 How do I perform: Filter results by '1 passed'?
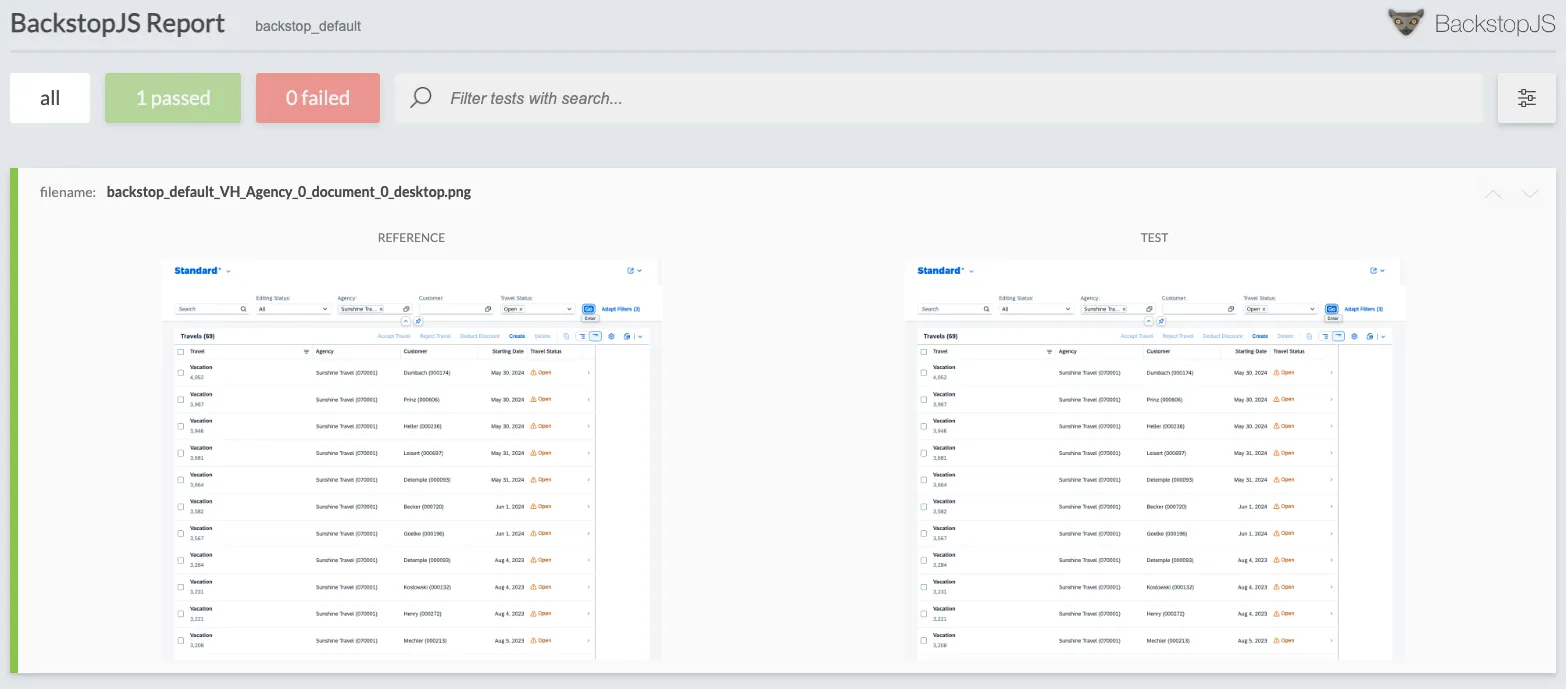(x=173, y=98)
